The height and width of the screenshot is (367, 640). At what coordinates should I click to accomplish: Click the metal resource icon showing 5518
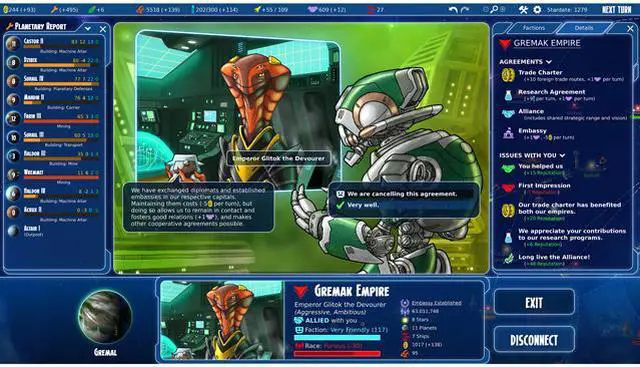[x=140, y=9]
